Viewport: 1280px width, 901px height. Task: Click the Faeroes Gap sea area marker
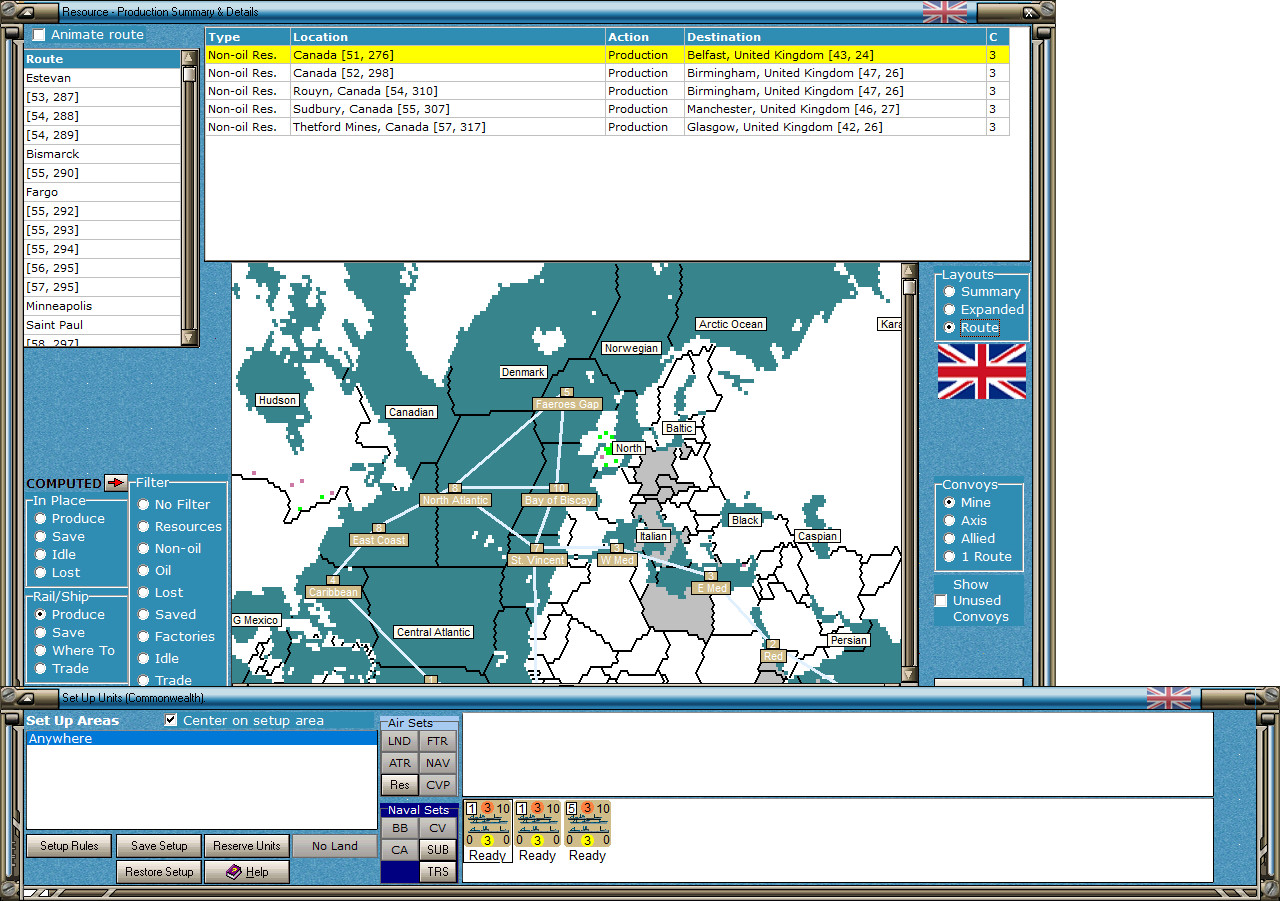click(x=567, y=404)
